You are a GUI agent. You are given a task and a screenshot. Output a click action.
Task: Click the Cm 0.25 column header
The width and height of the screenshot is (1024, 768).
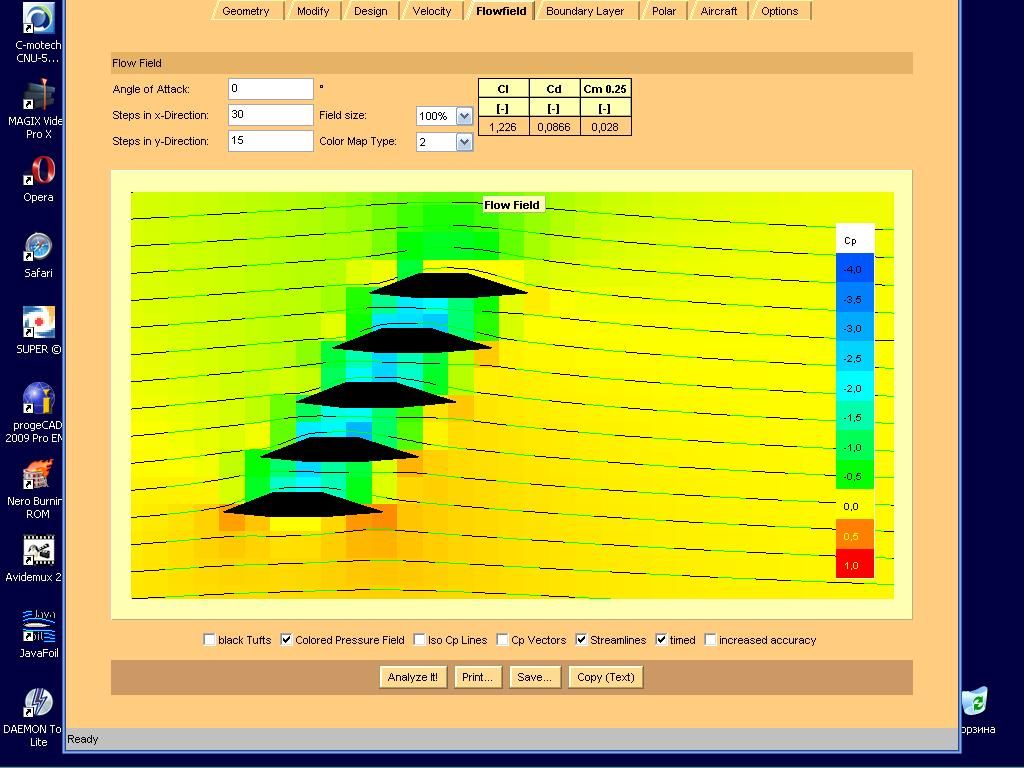pos(605,89)
